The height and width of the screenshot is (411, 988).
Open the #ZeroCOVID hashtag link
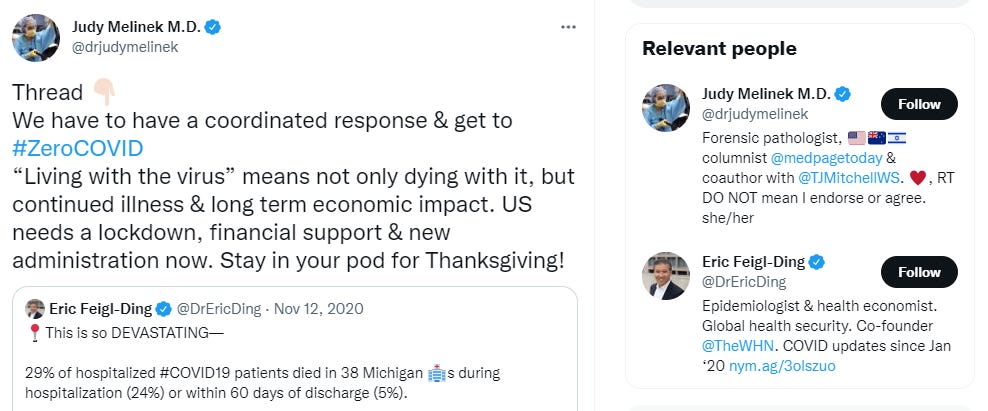tap(77, 149)
